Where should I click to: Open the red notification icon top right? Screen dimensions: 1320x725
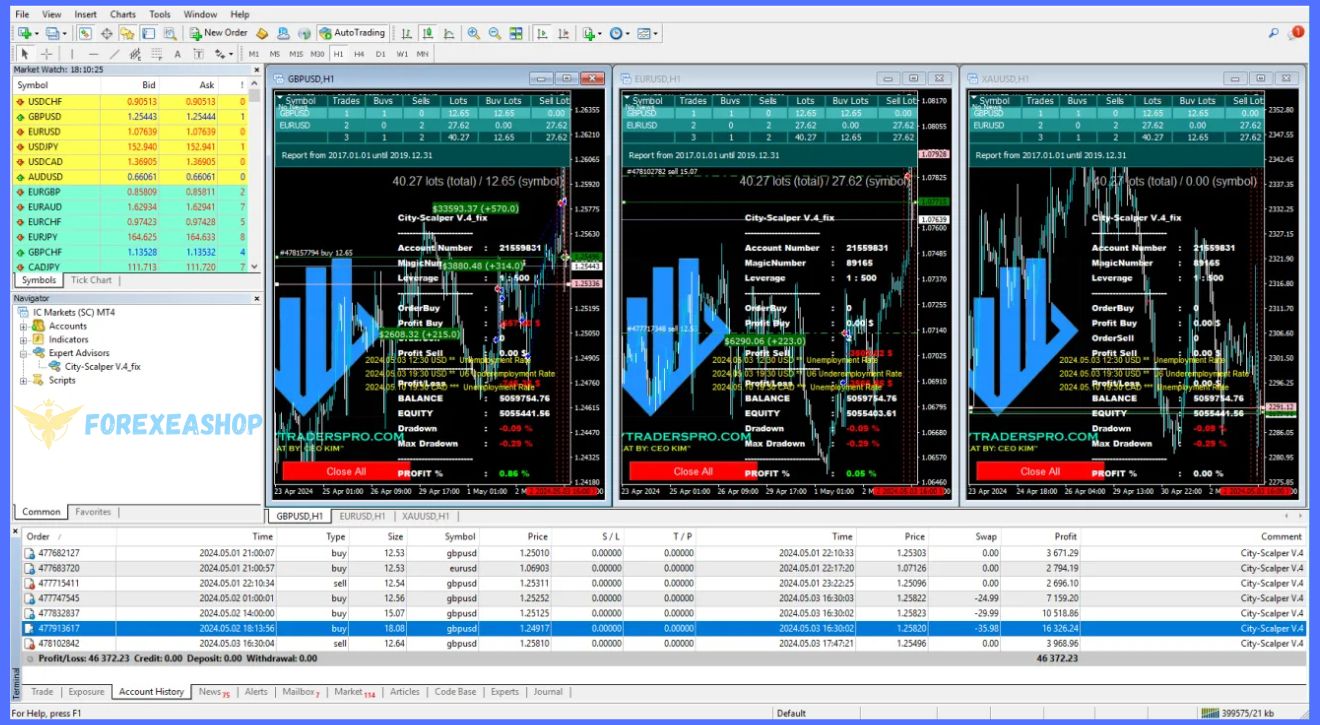click(1298, 32)
